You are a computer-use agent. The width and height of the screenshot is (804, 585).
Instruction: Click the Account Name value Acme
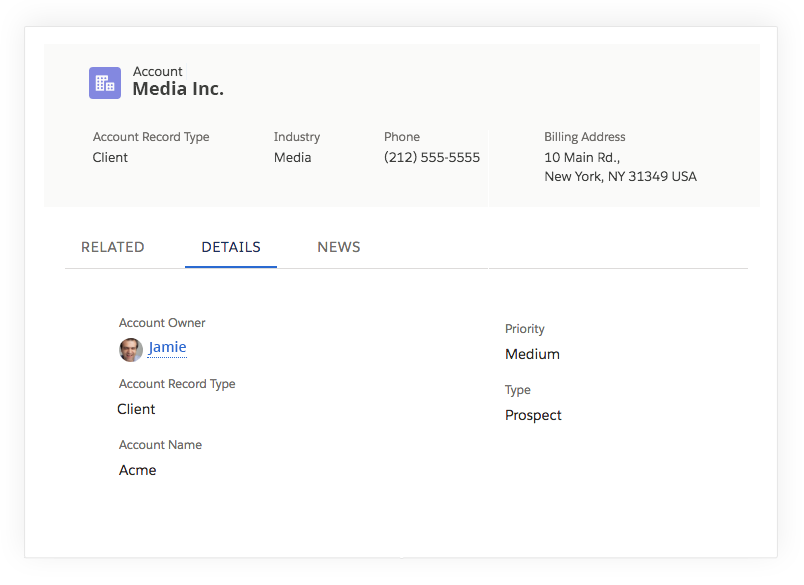pyautogui.click(x=137, y=470)
